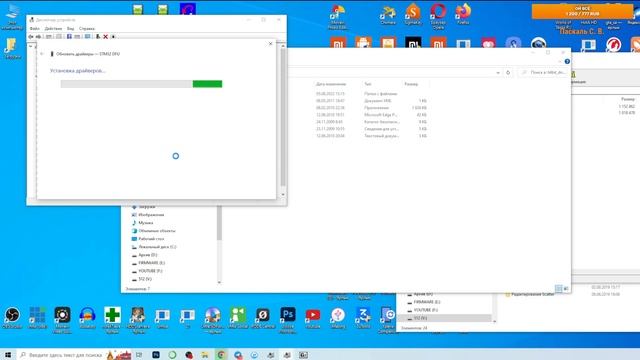640x360 pixels.
Task: Click the Photoshop icon on the taskbar
Action: 156,355
